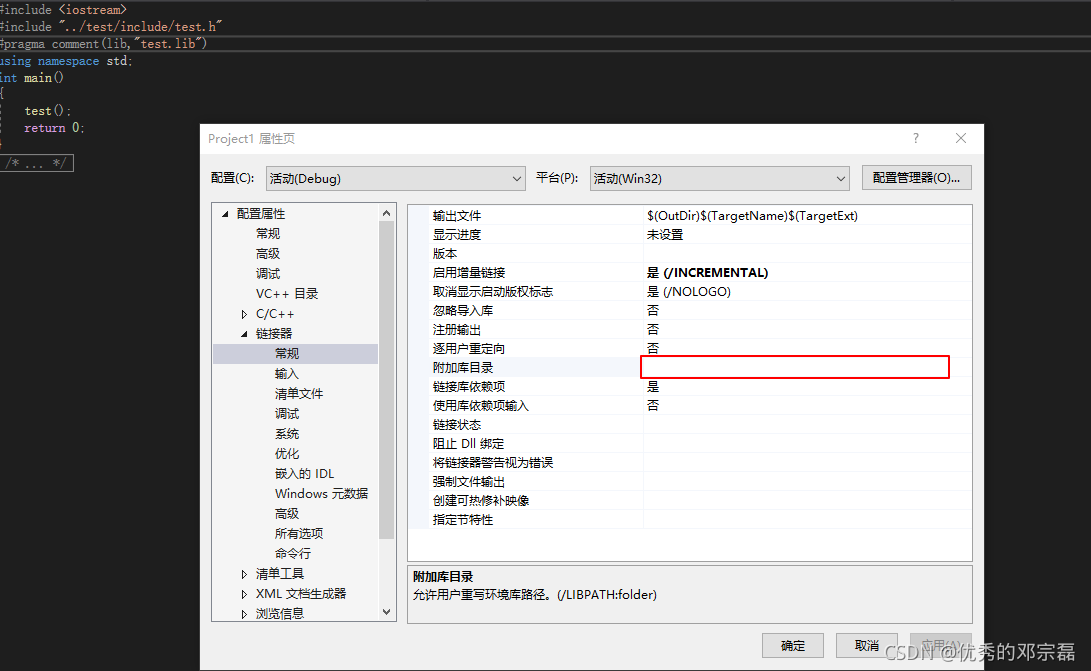Click the 取消显示启动版权标志 row
Viewport: 1091px width, 671px height.
pyautogui.click(x=690, y=292)
